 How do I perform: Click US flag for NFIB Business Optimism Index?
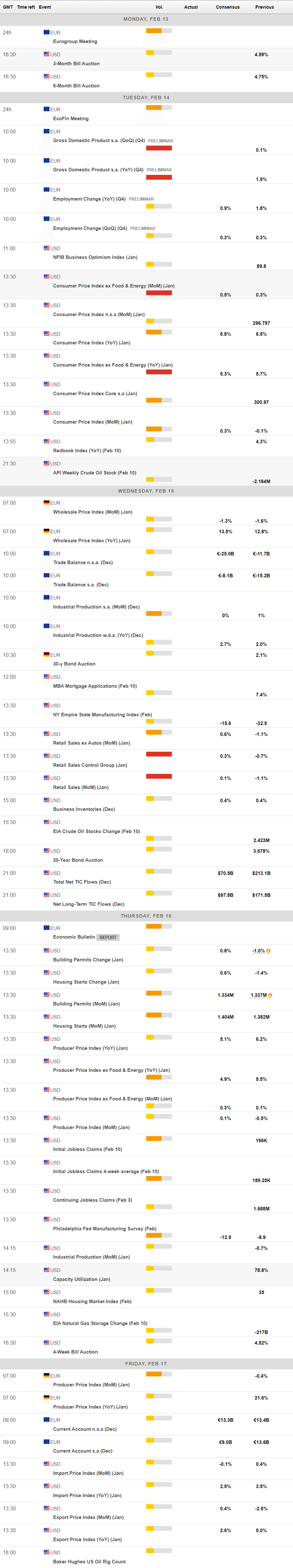coord(46,248)
